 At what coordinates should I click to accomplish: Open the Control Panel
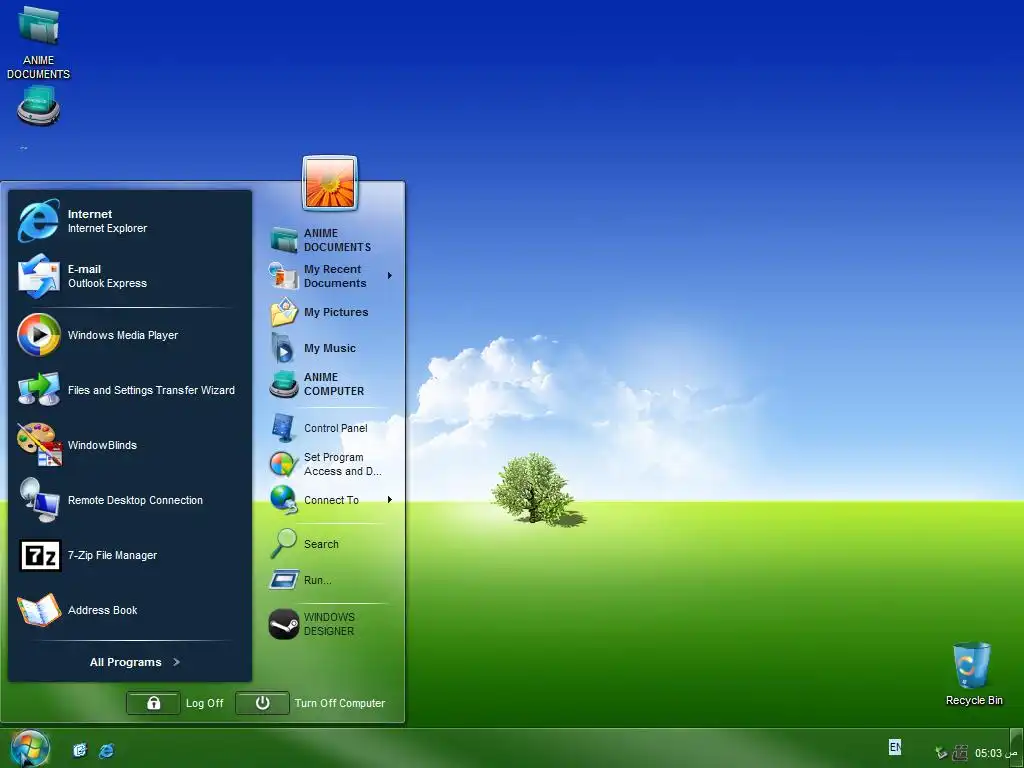click(332, 428)
